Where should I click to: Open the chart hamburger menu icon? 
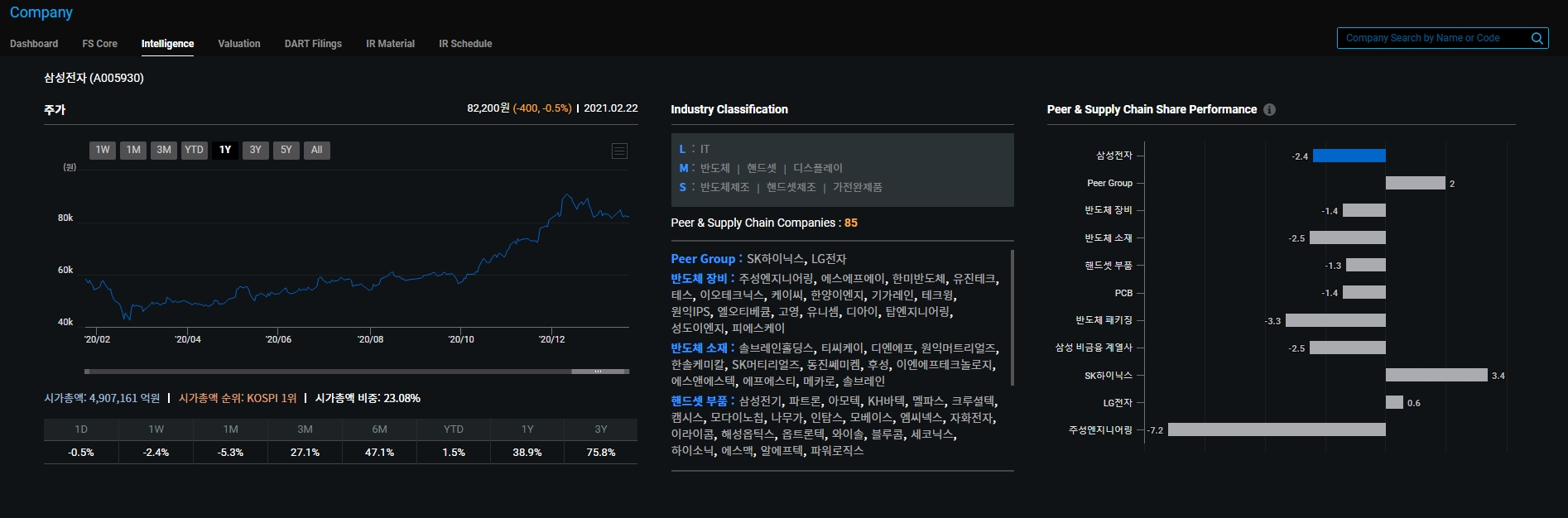tap(619, 151)
